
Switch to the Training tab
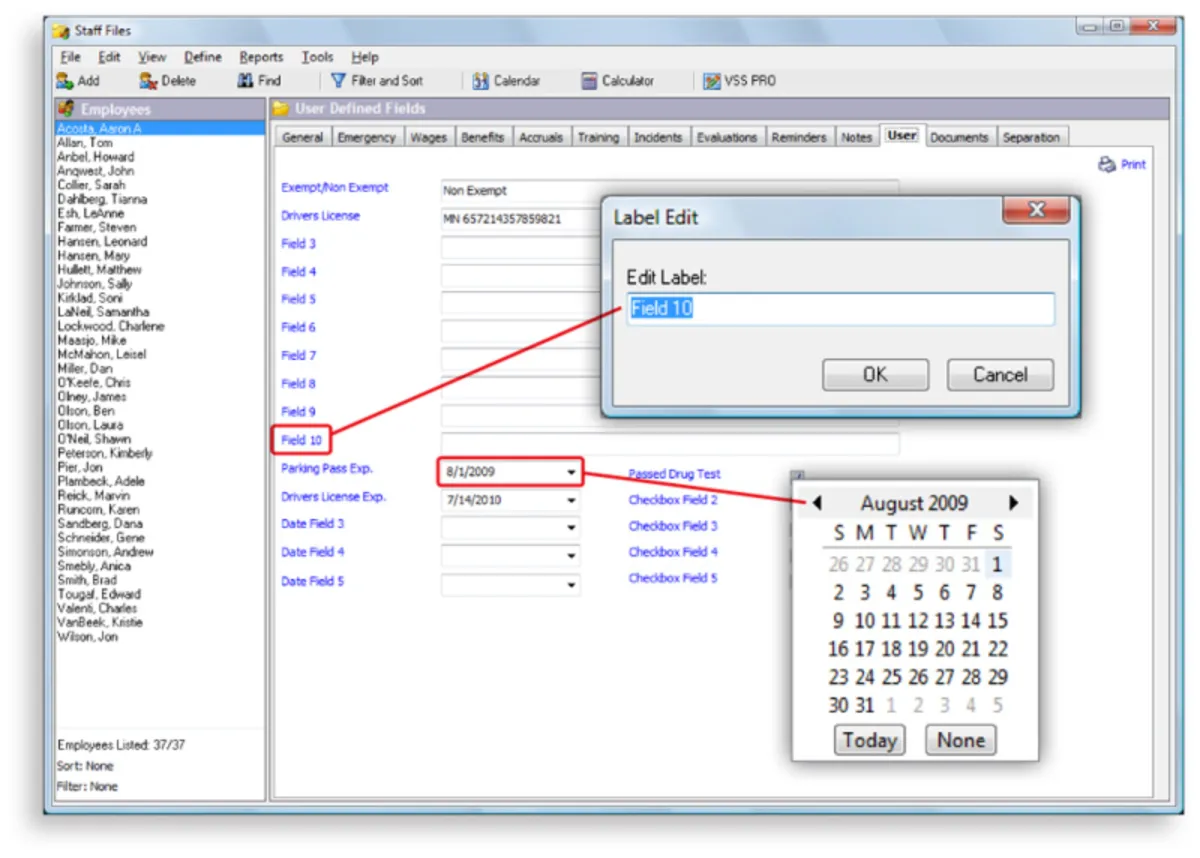pyautogui.click(x=598, y=138)
